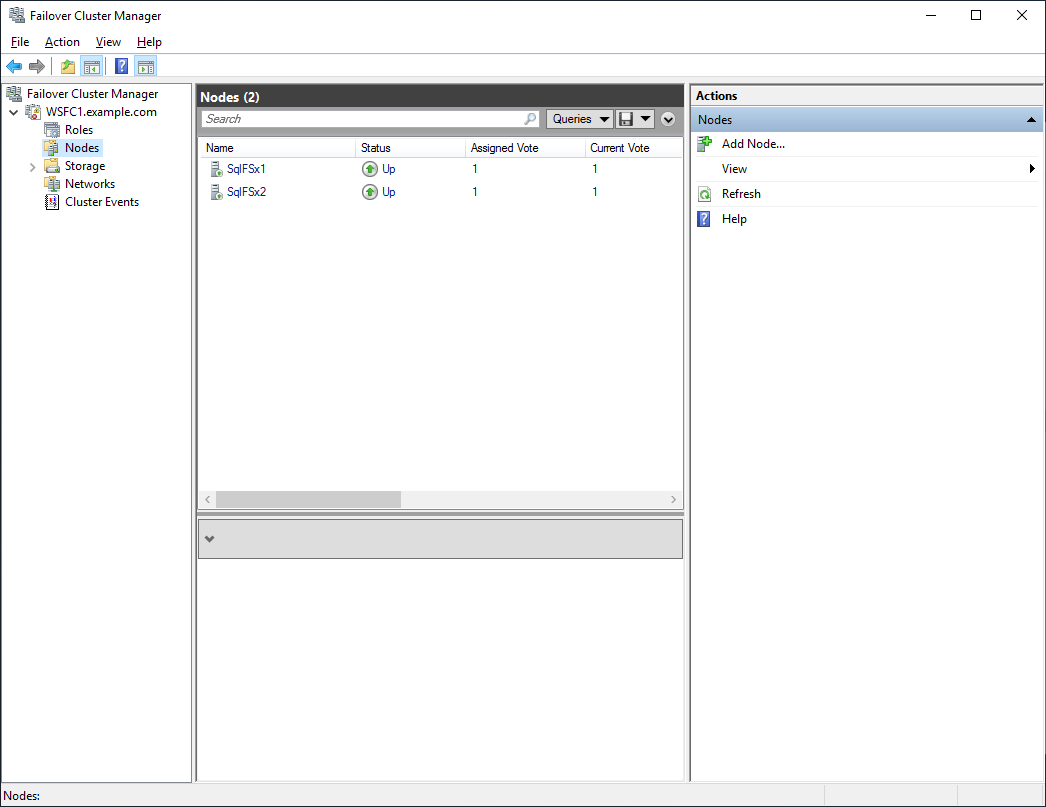Viewport: 1046px width, 807px height.
Task: Open the Help menu
Action: 149,41
